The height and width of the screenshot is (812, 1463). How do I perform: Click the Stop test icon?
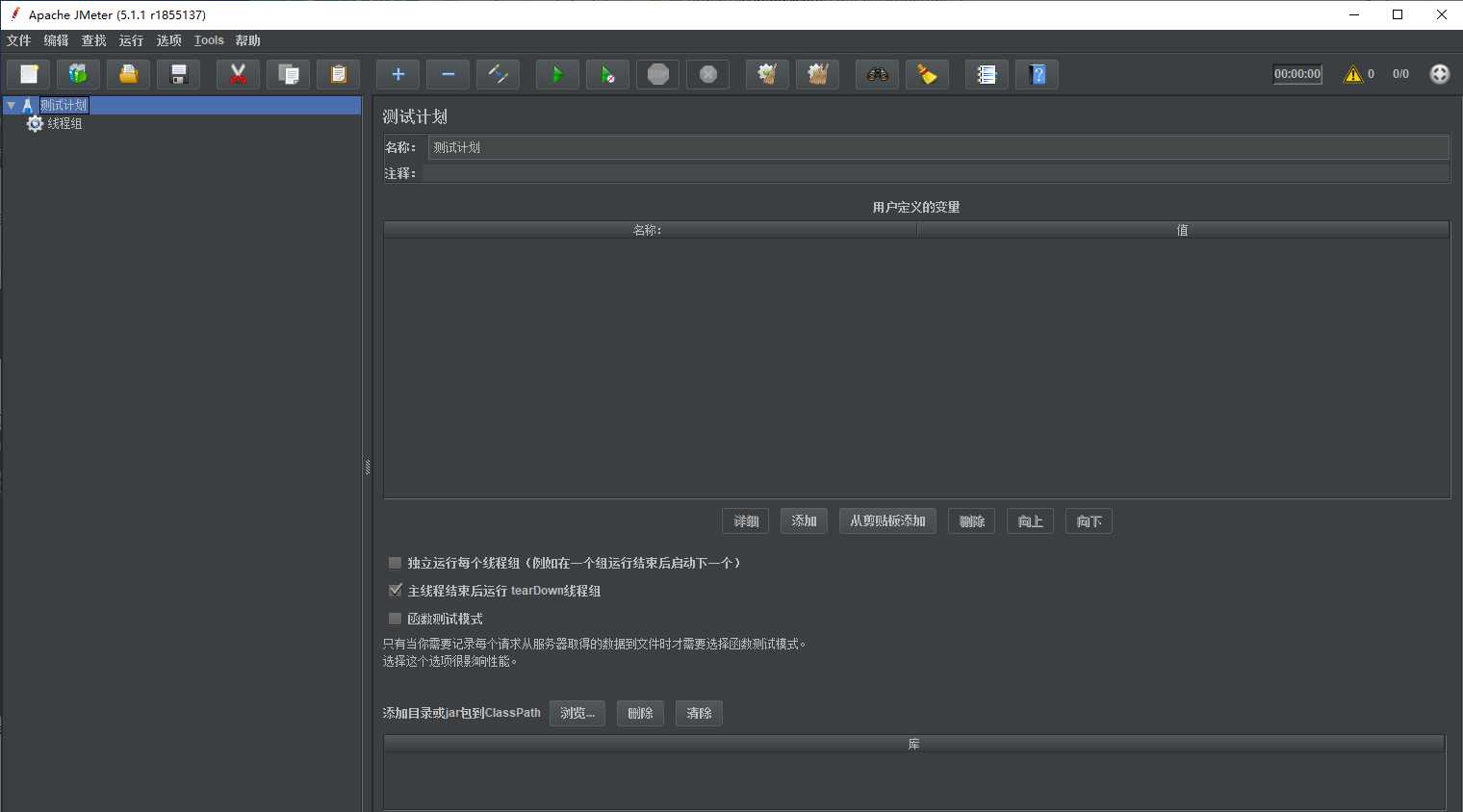tap(658, 74)
